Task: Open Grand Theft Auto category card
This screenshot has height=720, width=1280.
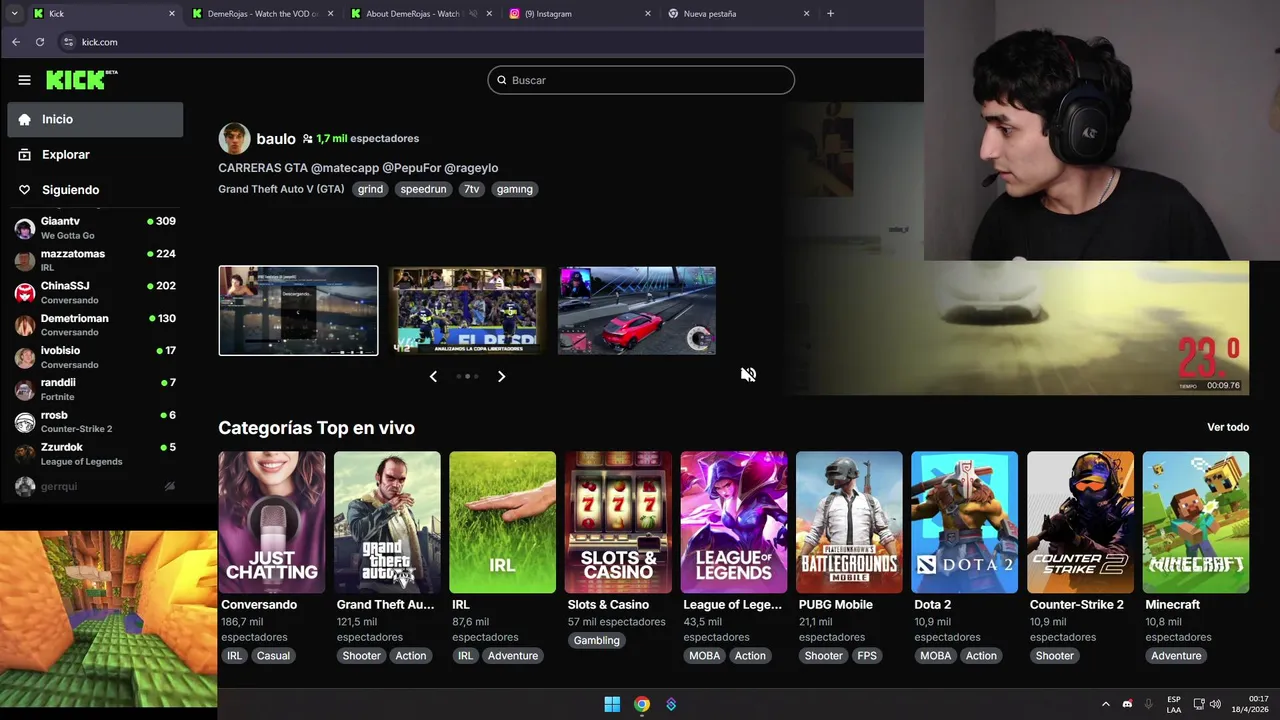Action: [x=387, y=522]
